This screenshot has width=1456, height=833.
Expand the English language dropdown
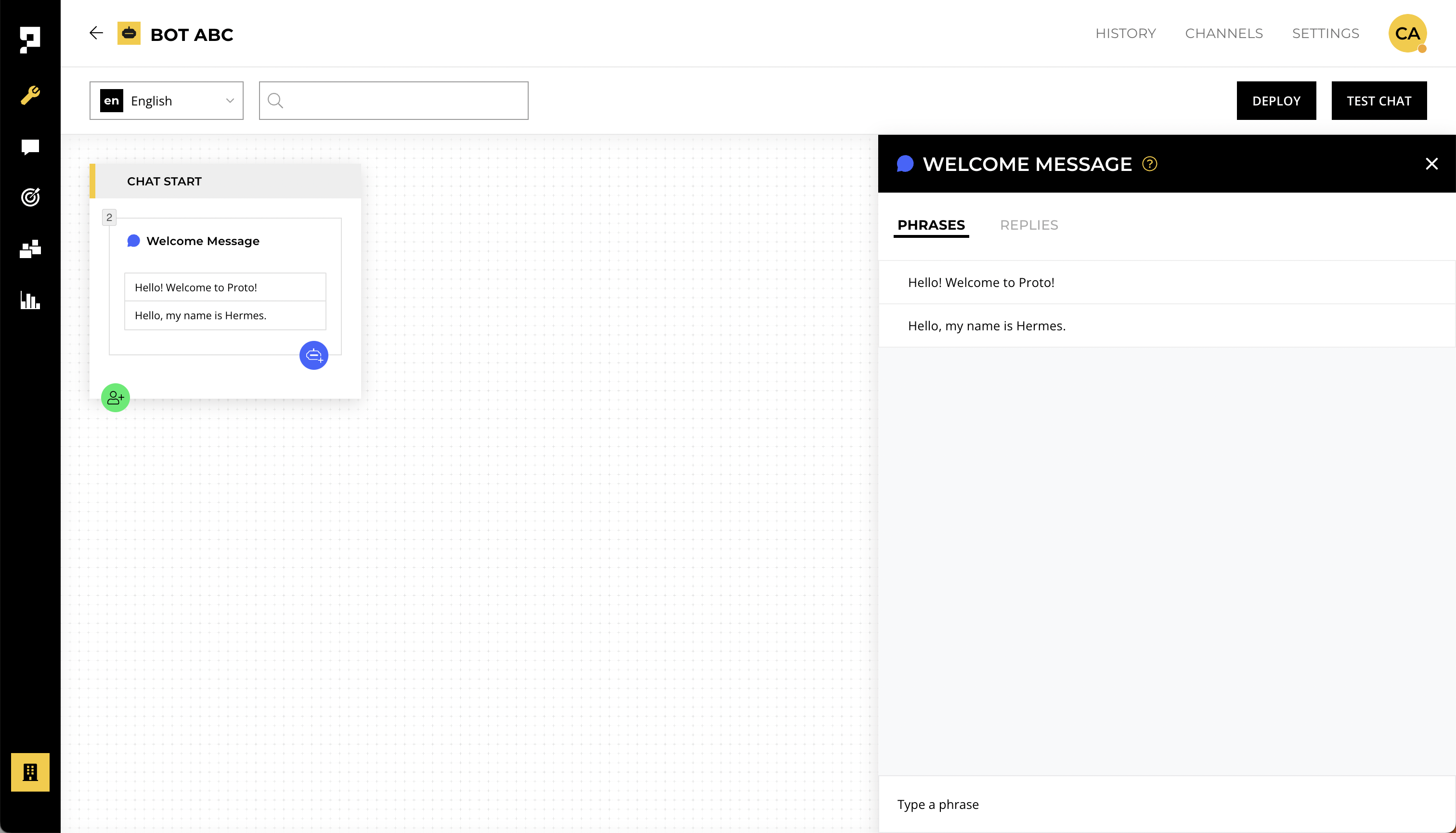167,101
